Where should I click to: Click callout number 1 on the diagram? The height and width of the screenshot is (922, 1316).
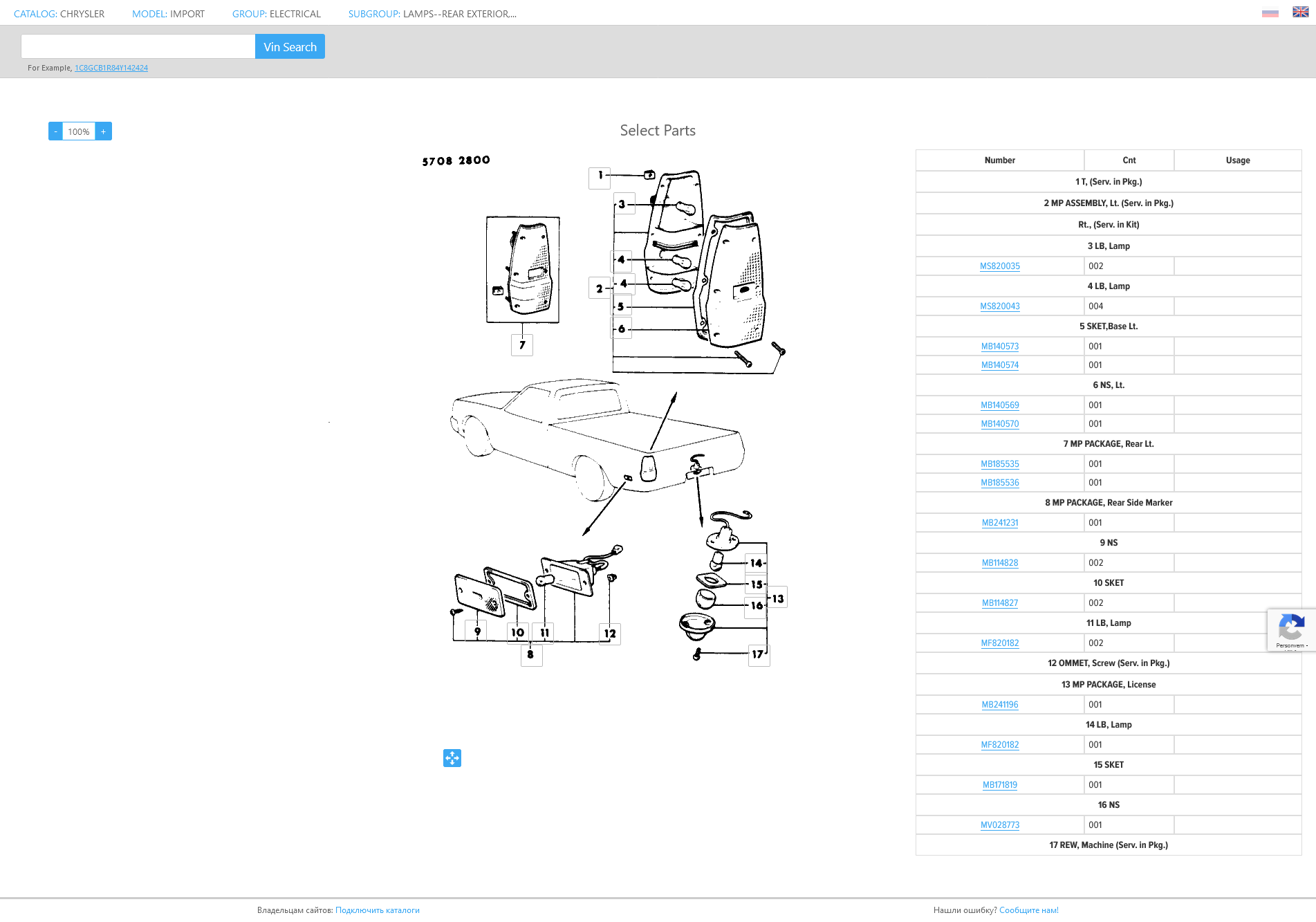tap(600, 176)
